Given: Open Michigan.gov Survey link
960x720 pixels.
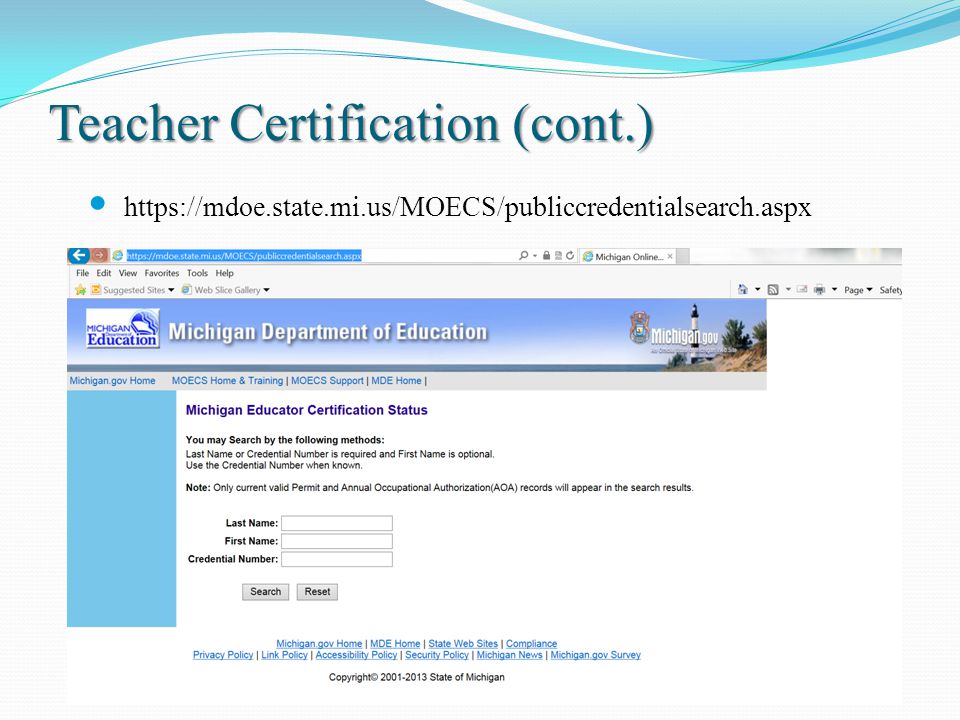Looking at the screenshot, I should [x=595, y=655].
